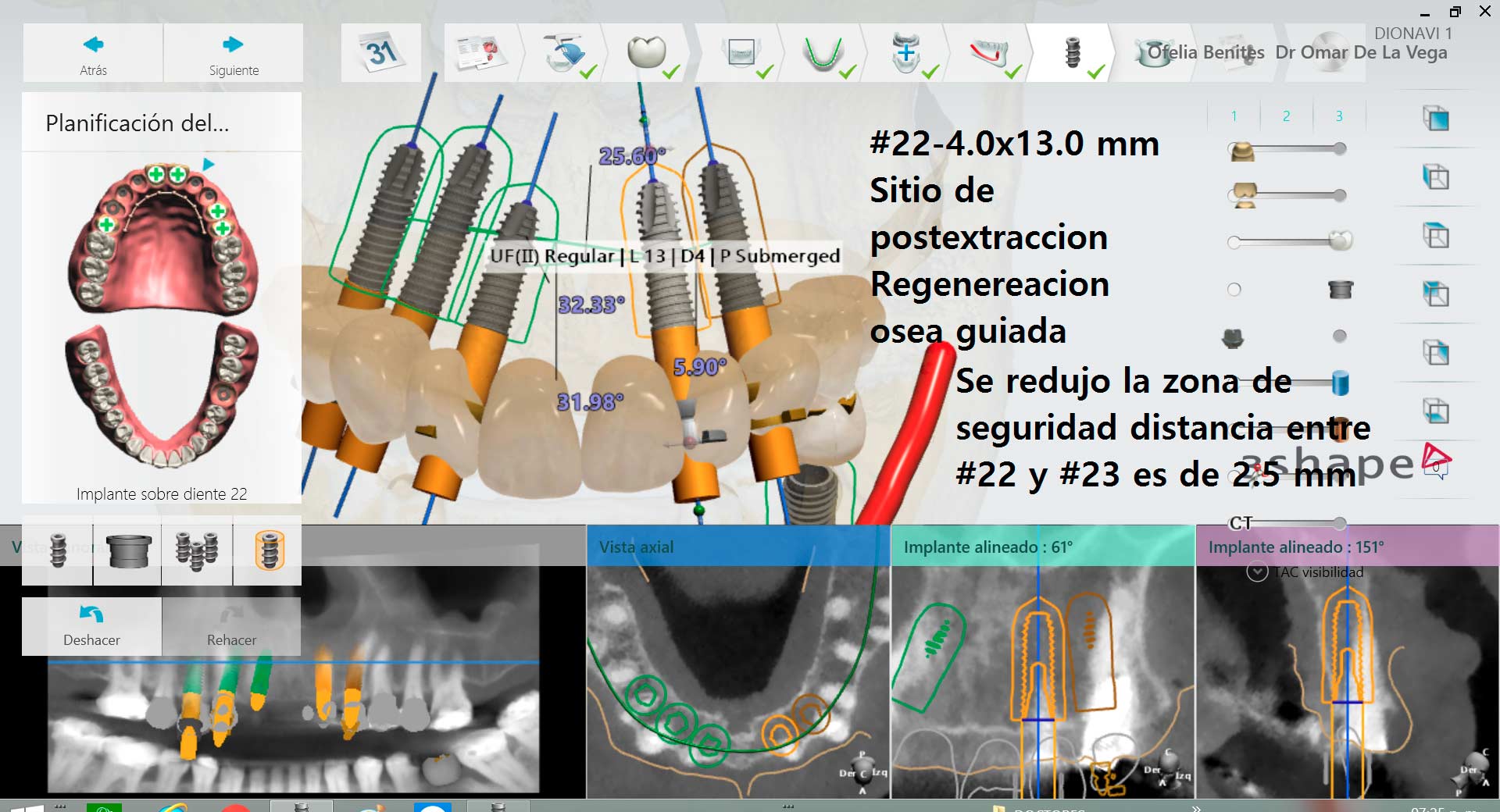
Task: Adjust the CT visibility slider
Action: [1287, 522]
